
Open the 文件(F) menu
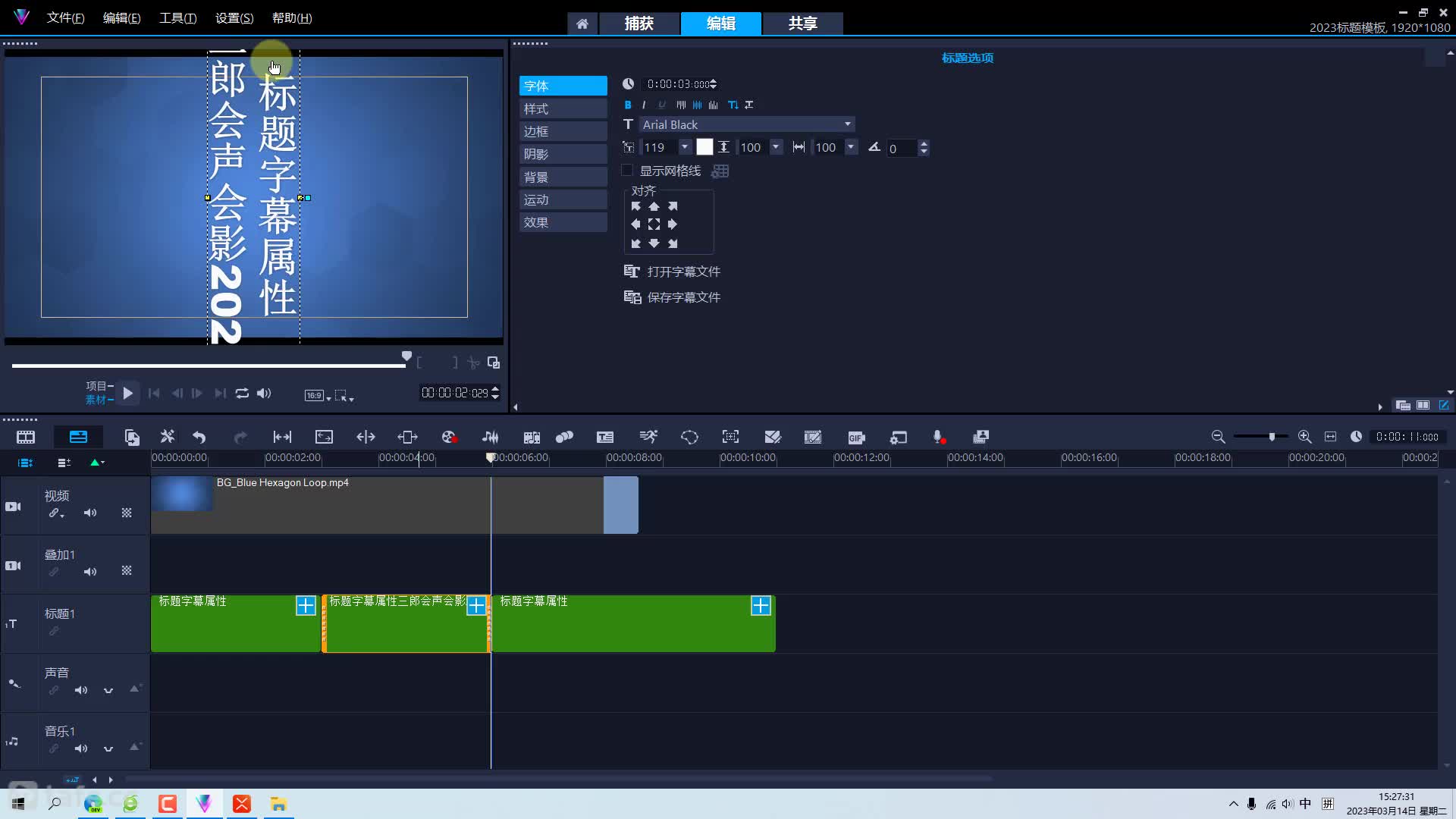coord(65,18)
